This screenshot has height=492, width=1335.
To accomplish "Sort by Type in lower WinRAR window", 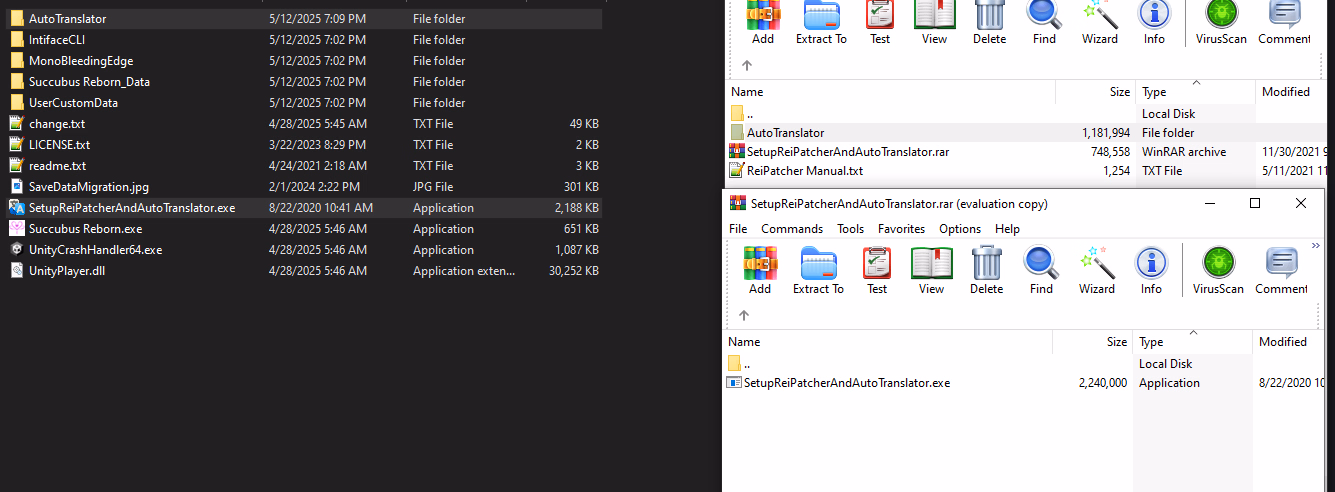I will 1192,342.
